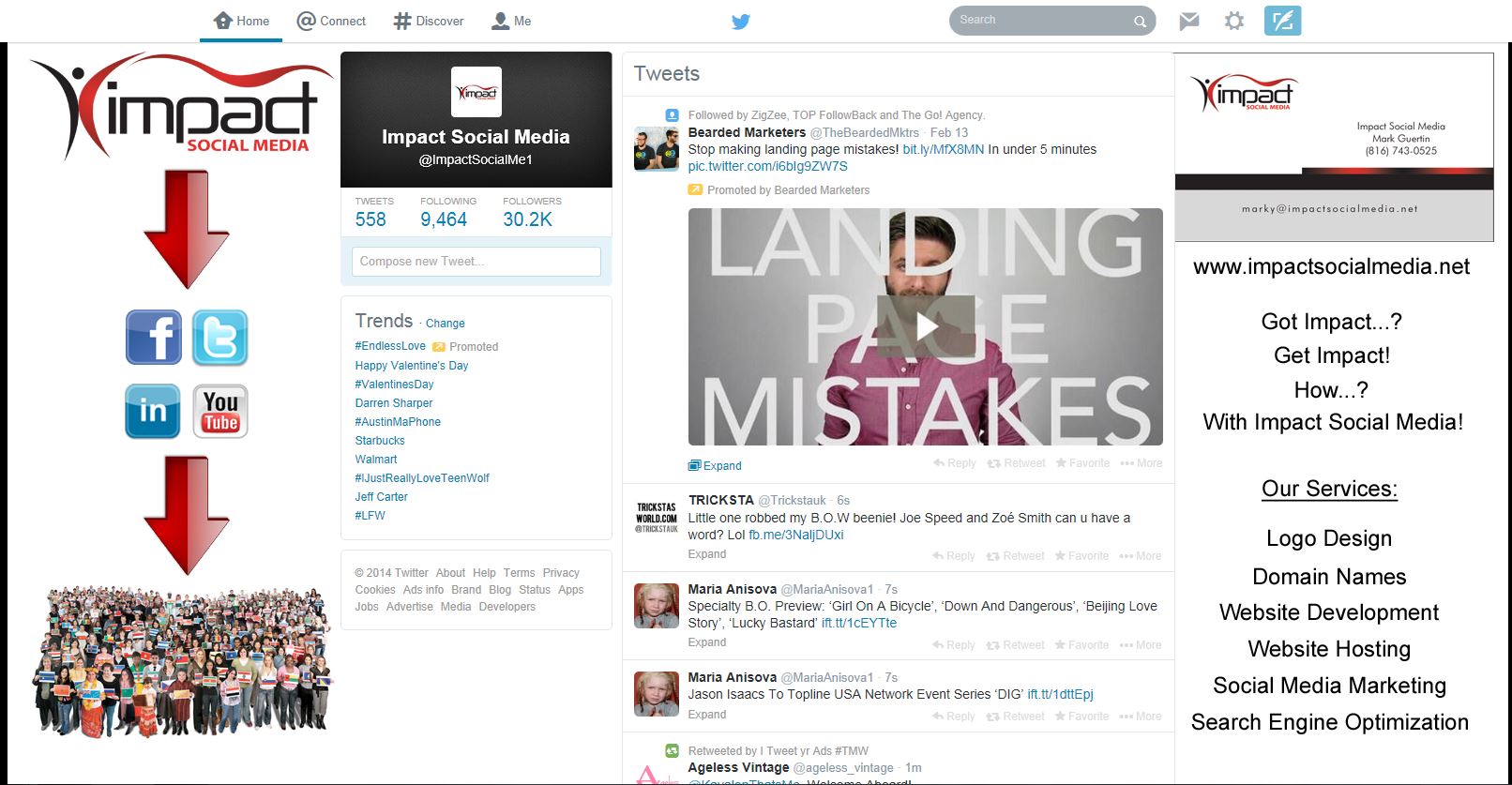Image resolution: width=1512 pixels, height=785 pixels.
Task: Open the #LFW trend
Action: click(370, 516)
